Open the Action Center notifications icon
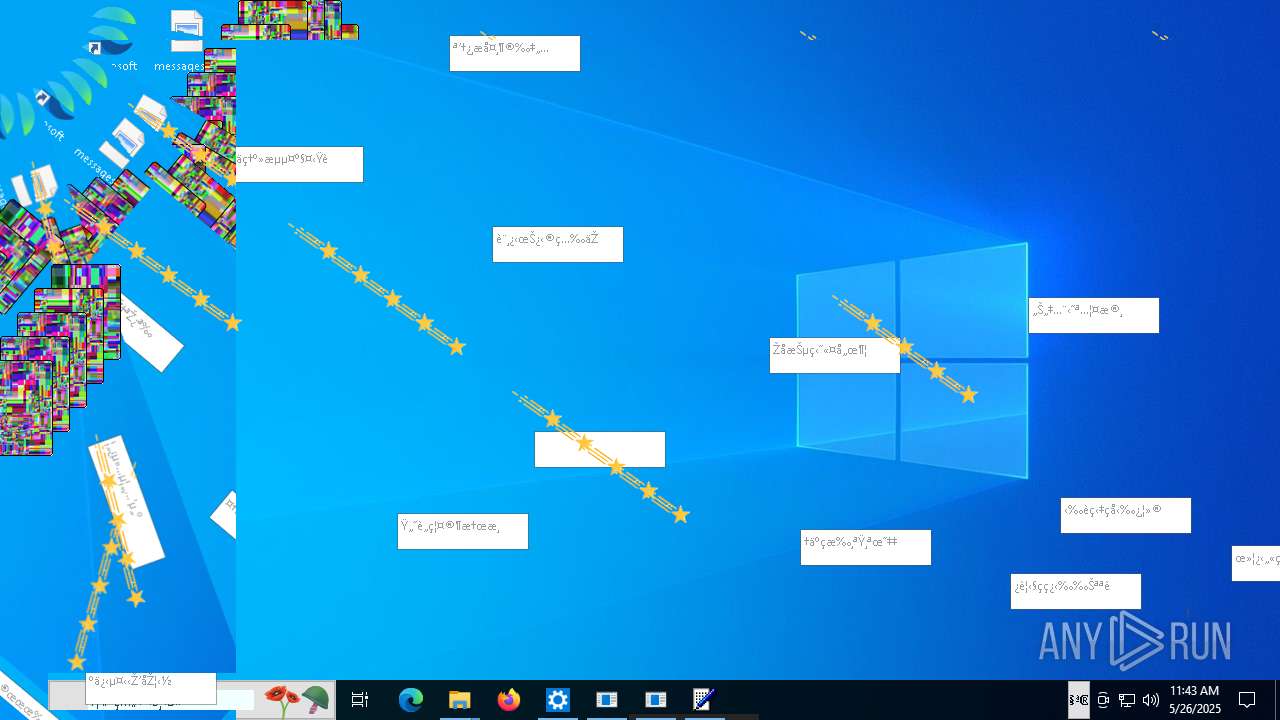Viewport: 1280px width, 720px height. click(x=1247, y=700)
